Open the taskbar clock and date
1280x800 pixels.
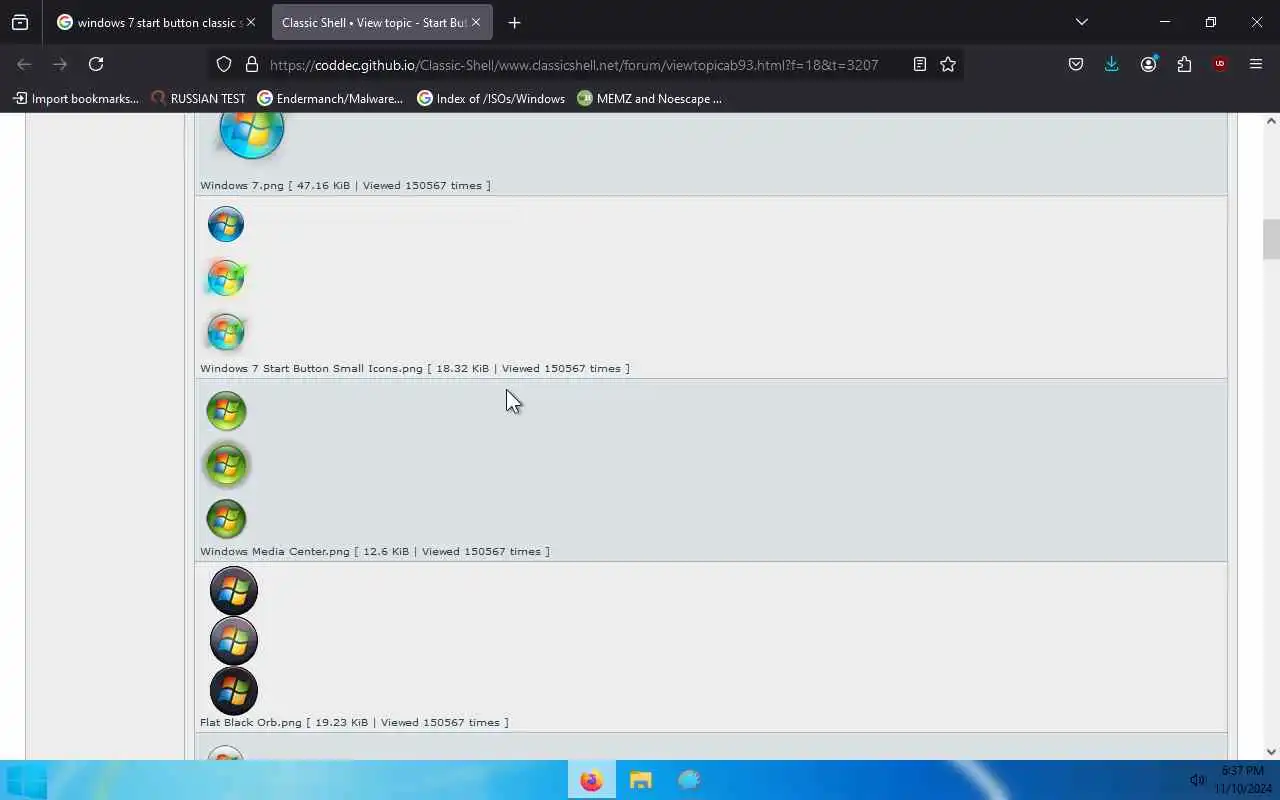click(1243, 780)
